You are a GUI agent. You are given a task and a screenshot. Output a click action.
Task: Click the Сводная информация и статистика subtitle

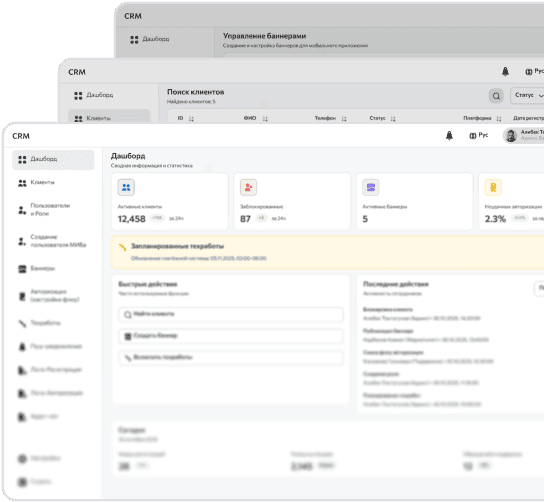click(152, 166)
